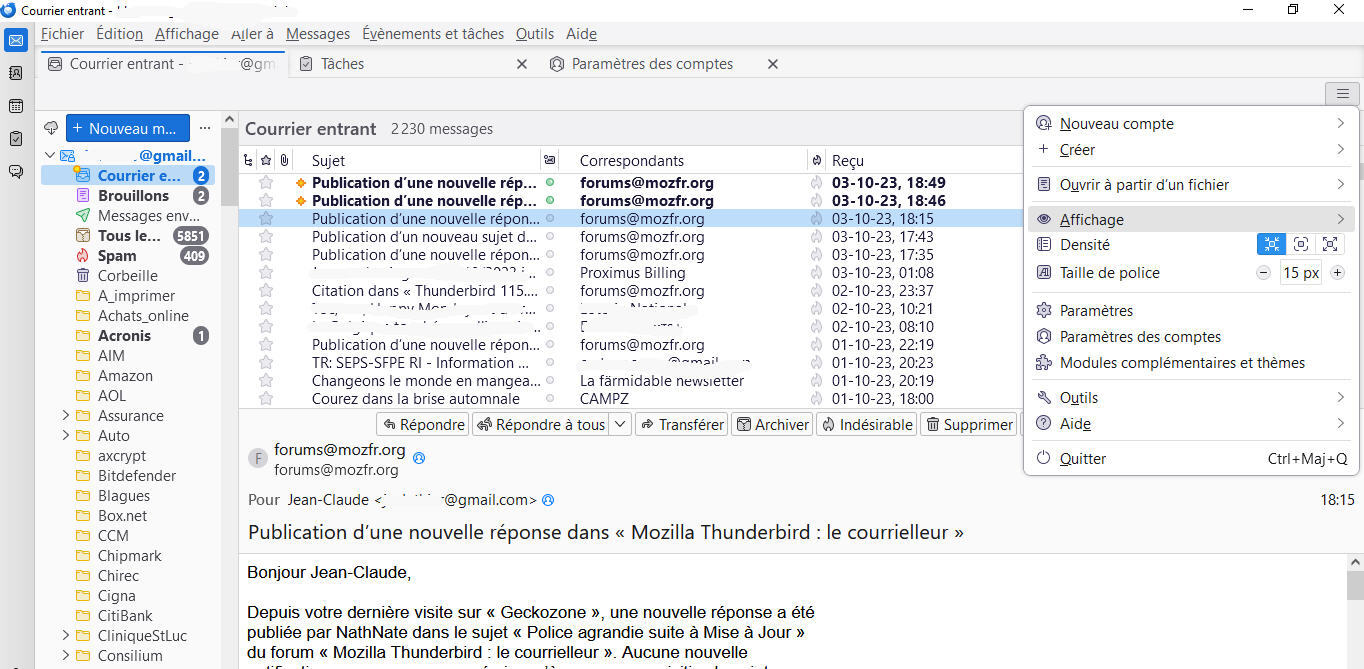This screenshot has width=1364, height=669.
Task: Toggle read status of 18:49 message
Action: 549,183
